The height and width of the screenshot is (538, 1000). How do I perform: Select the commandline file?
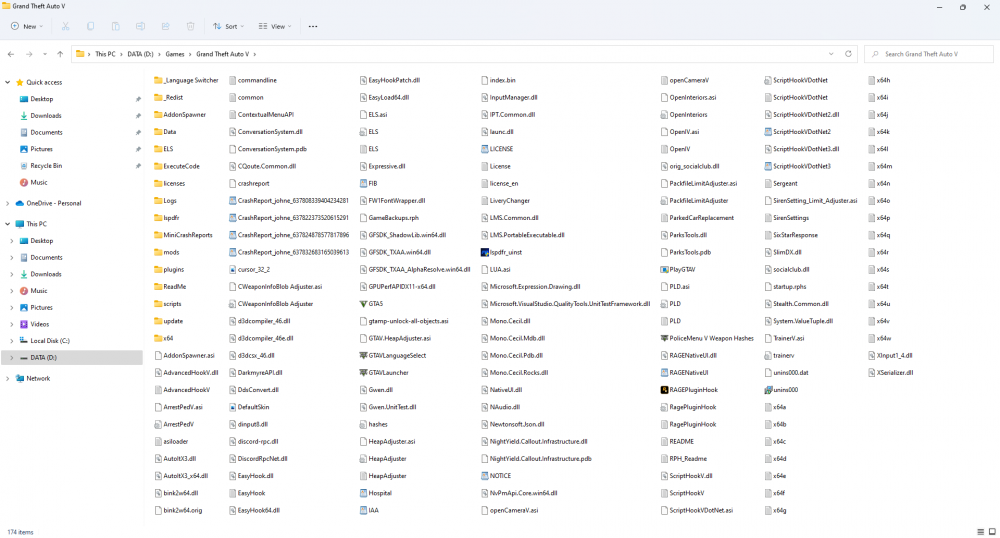click(253, 80)
